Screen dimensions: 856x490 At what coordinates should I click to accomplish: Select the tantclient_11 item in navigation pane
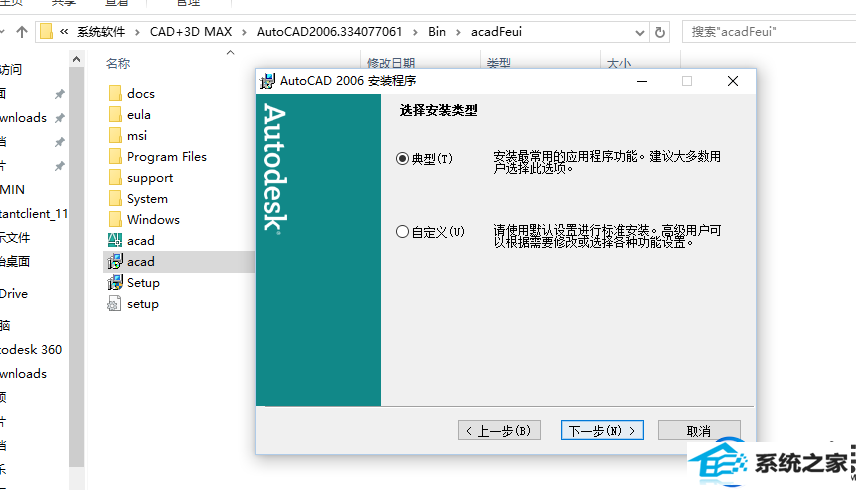pyautogui.click(x=34, y=213)
